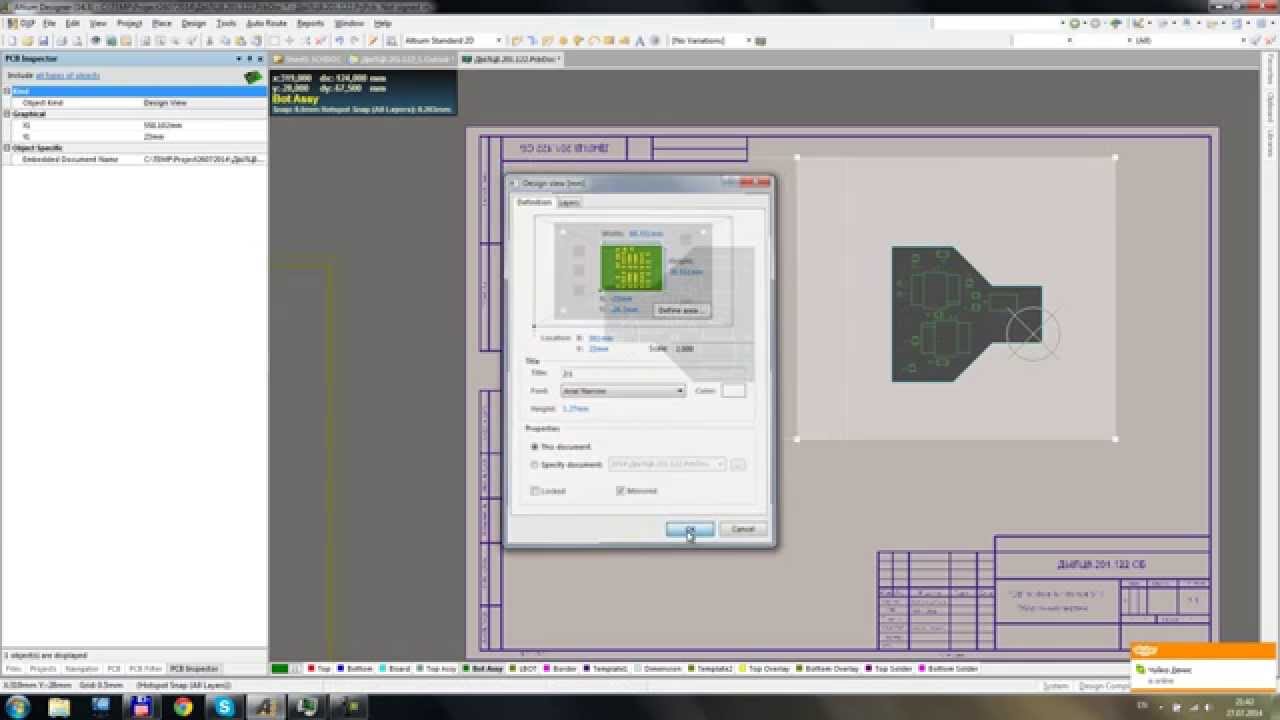
Task: Click the Embedded Document Name row
Action: click(135, 159)
